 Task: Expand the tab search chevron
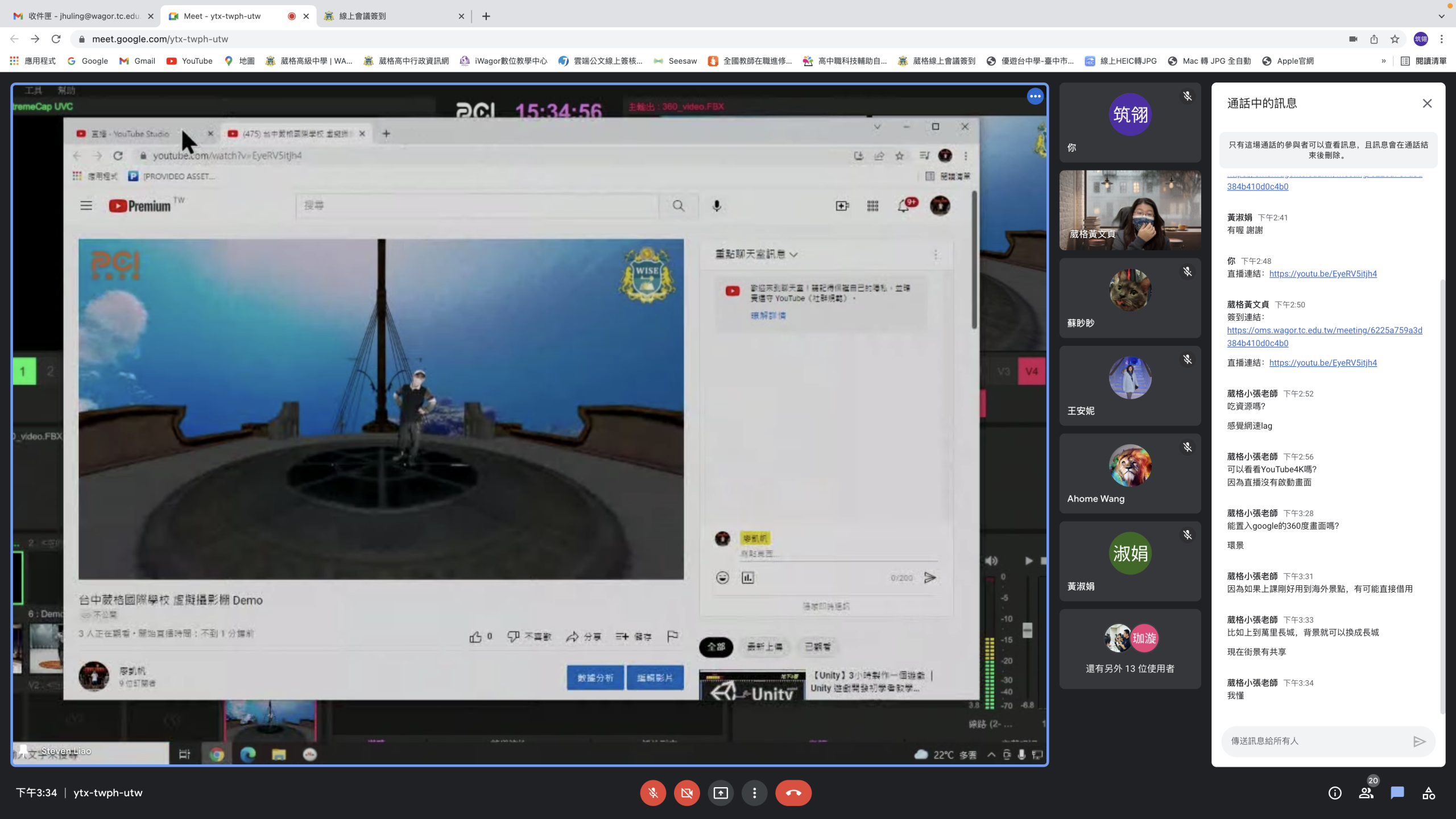click(x=1441, y=16)
